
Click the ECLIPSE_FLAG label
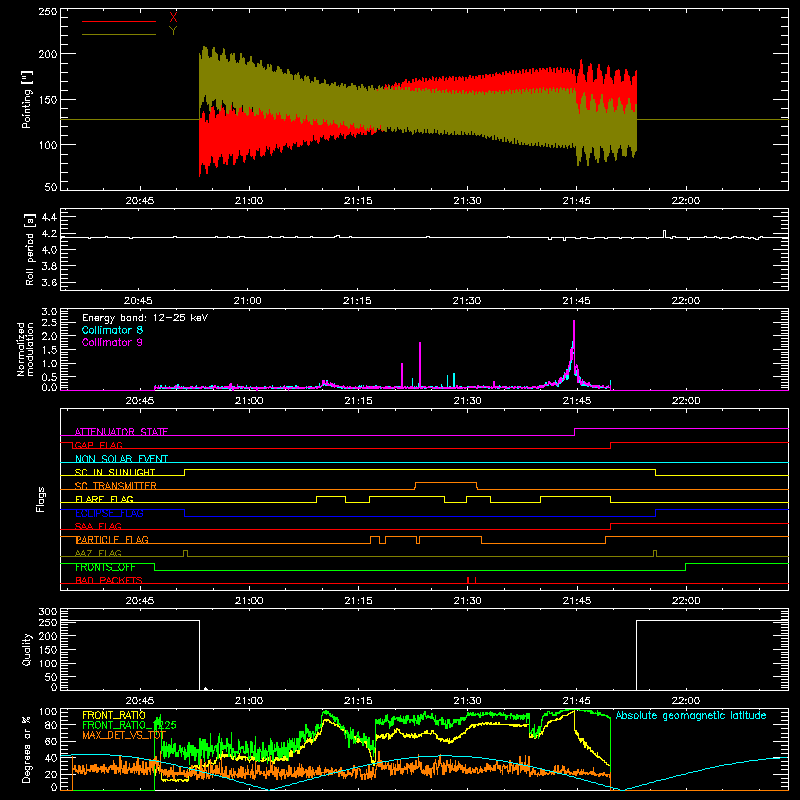pyautogui.click(x=109, y=513)
